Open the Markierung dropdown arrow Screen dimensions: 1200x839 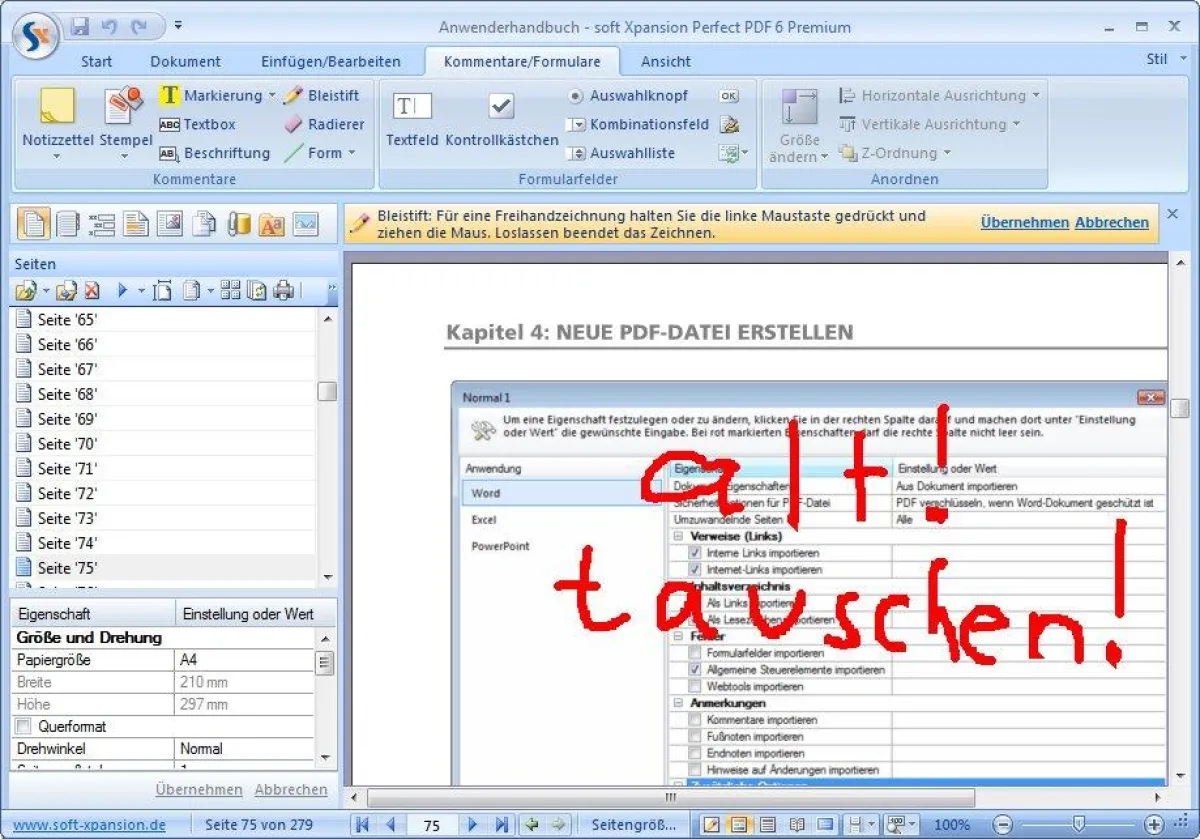271,96
